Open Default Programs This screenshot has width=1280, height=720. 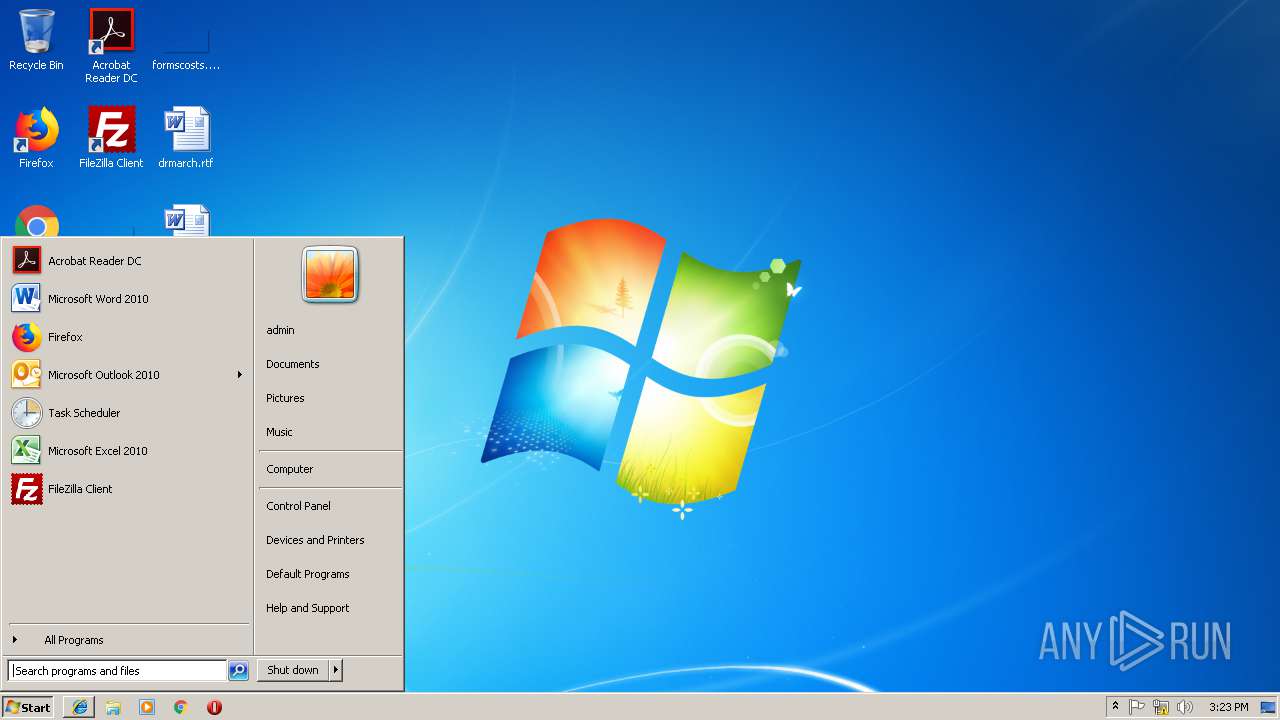(329, 574)
